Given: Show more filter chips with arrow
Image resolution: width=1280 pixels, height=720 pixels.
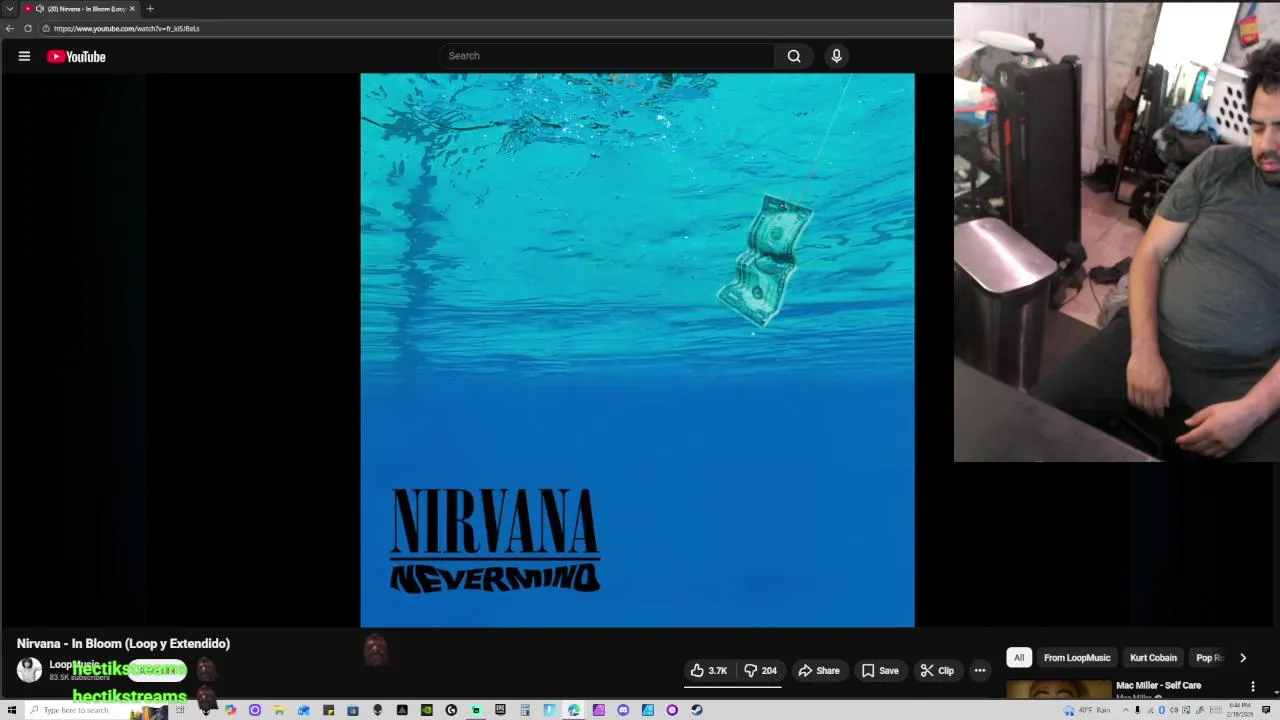Looking at the screenshot, I should click(x=1242, y=657).
